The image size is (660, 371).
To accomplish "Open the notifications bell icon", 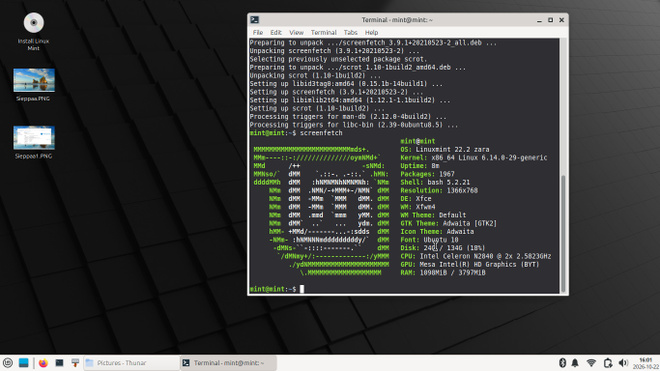I will [x=575, y=363].
